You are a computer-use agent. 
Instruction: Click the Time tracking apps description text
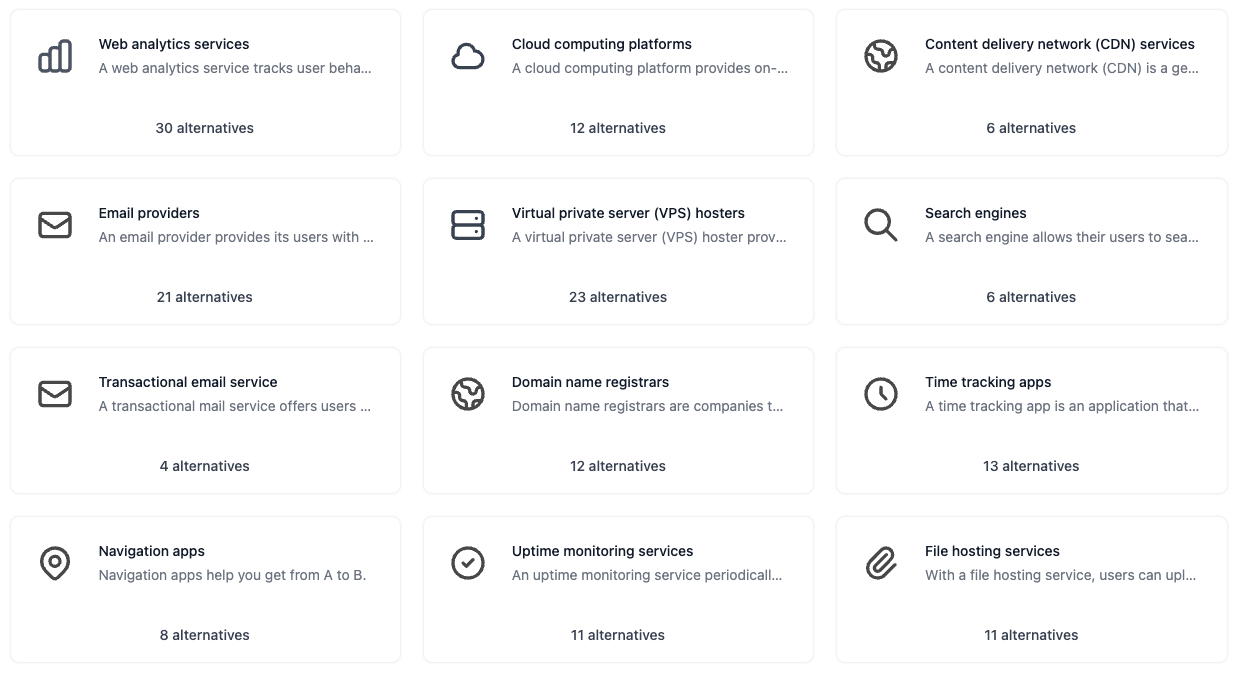coord(1062,406)
